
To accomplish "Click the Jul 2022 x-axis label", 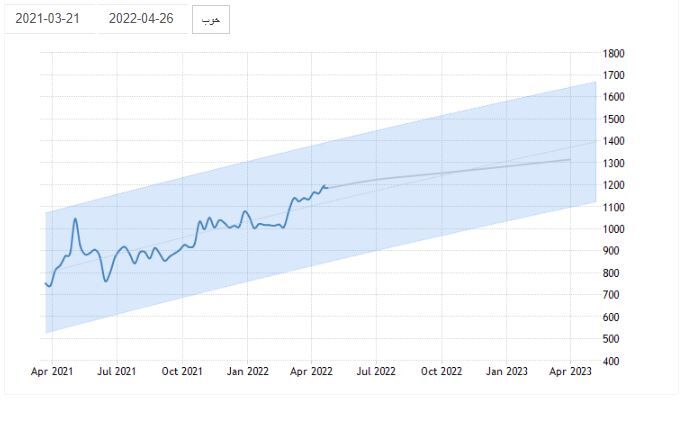I will (377, 372).
